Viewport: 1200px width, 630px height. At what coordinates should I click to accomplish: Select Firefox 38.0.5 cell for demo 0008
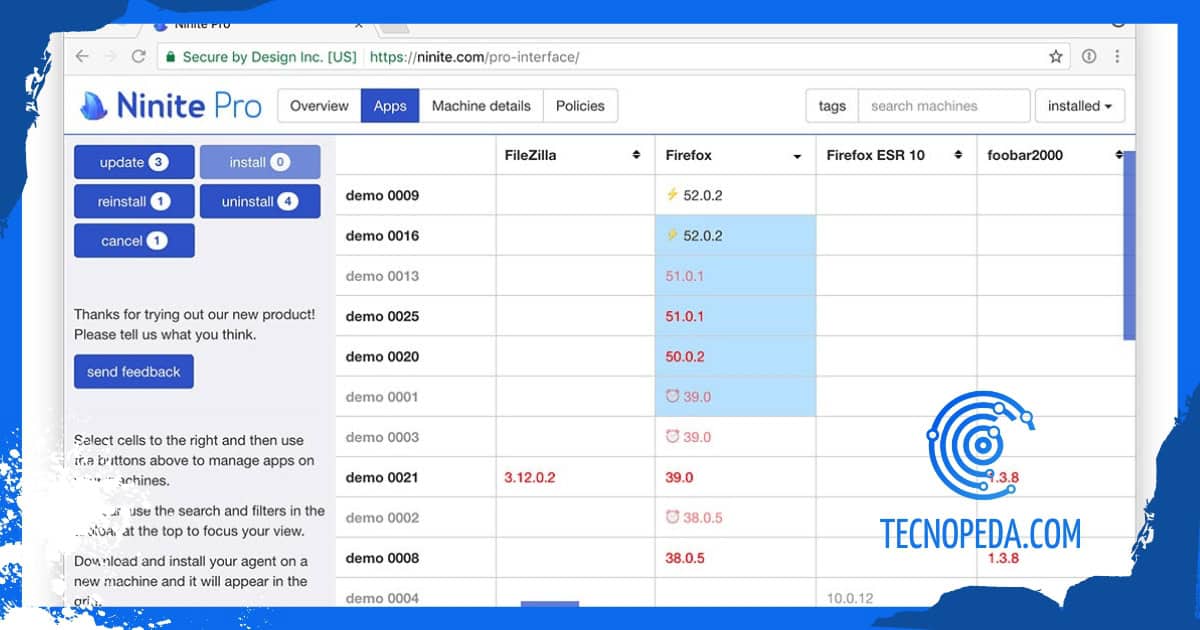coord(735,558)
